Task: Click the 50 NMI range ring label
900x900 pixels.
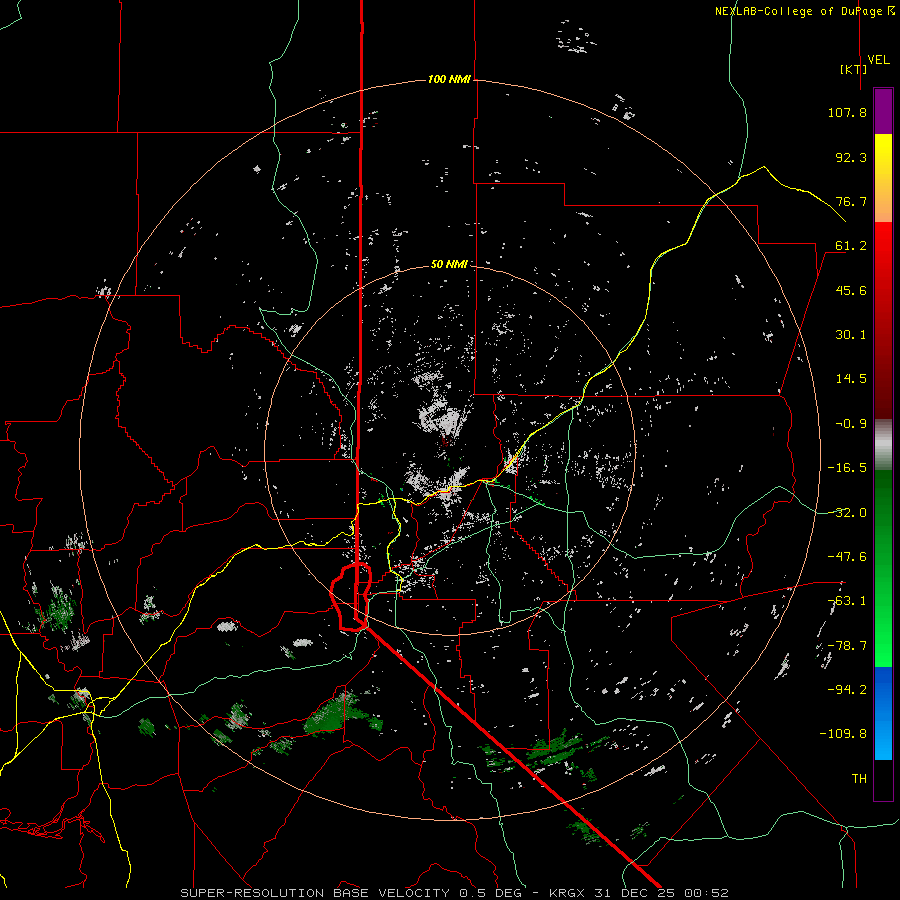Action: click(x=449, y=264)
